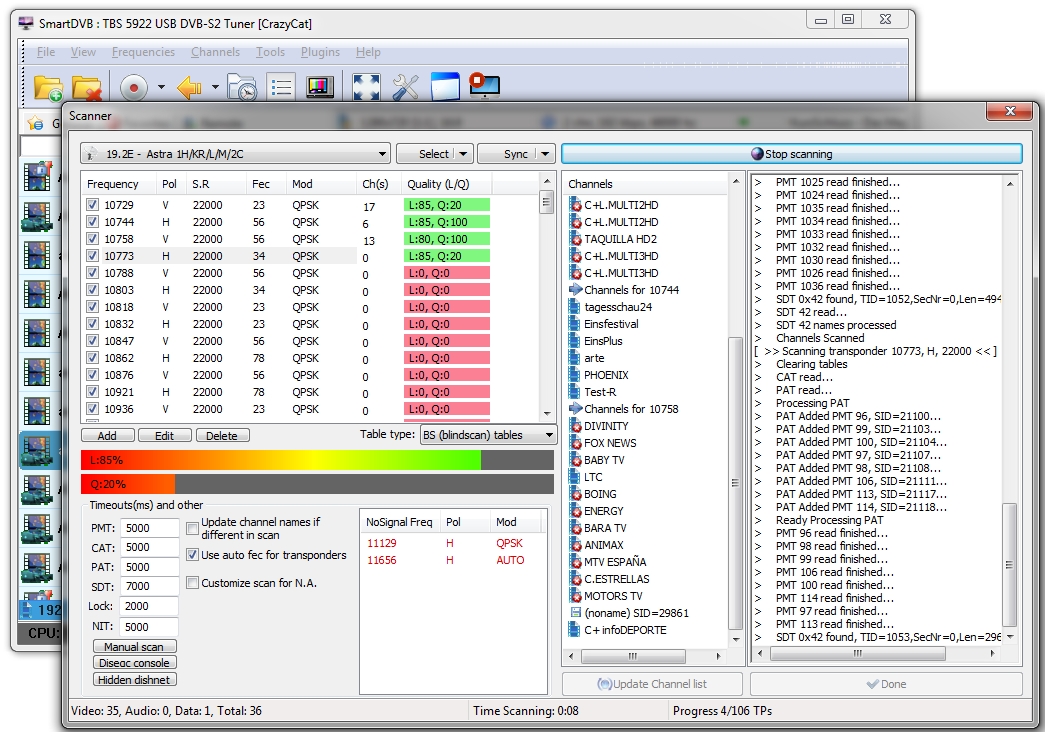Toggle checkbox for frequency 10773
The height and width of the screenshot is (732, 1045).
[x=93, y=256]
